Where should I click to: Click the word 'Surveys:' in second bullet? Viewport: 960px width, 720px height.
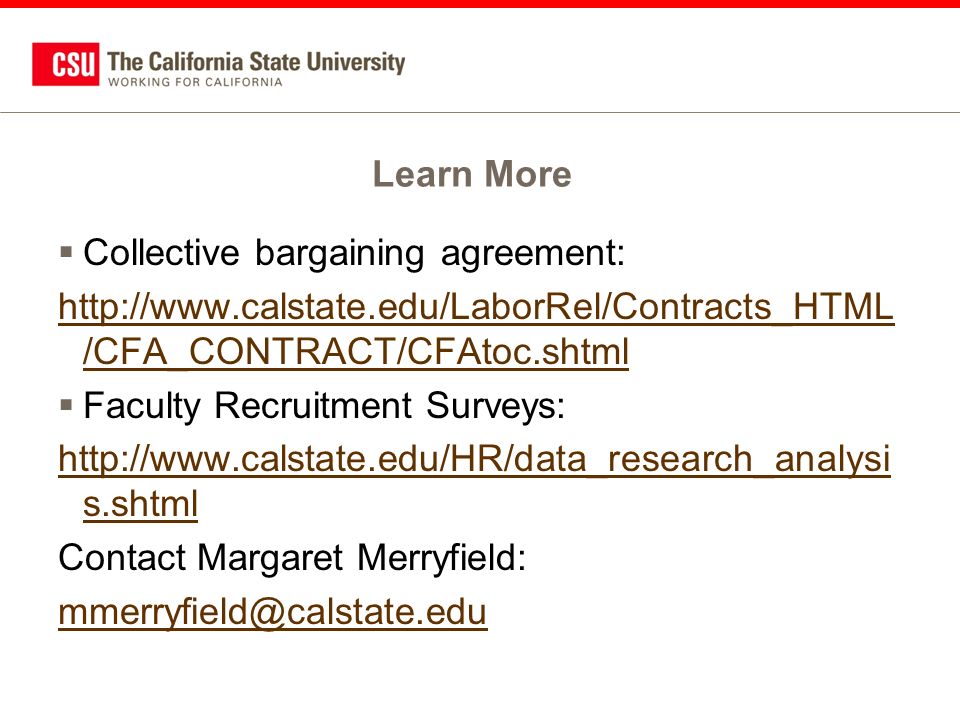click(x=495, y=405)
